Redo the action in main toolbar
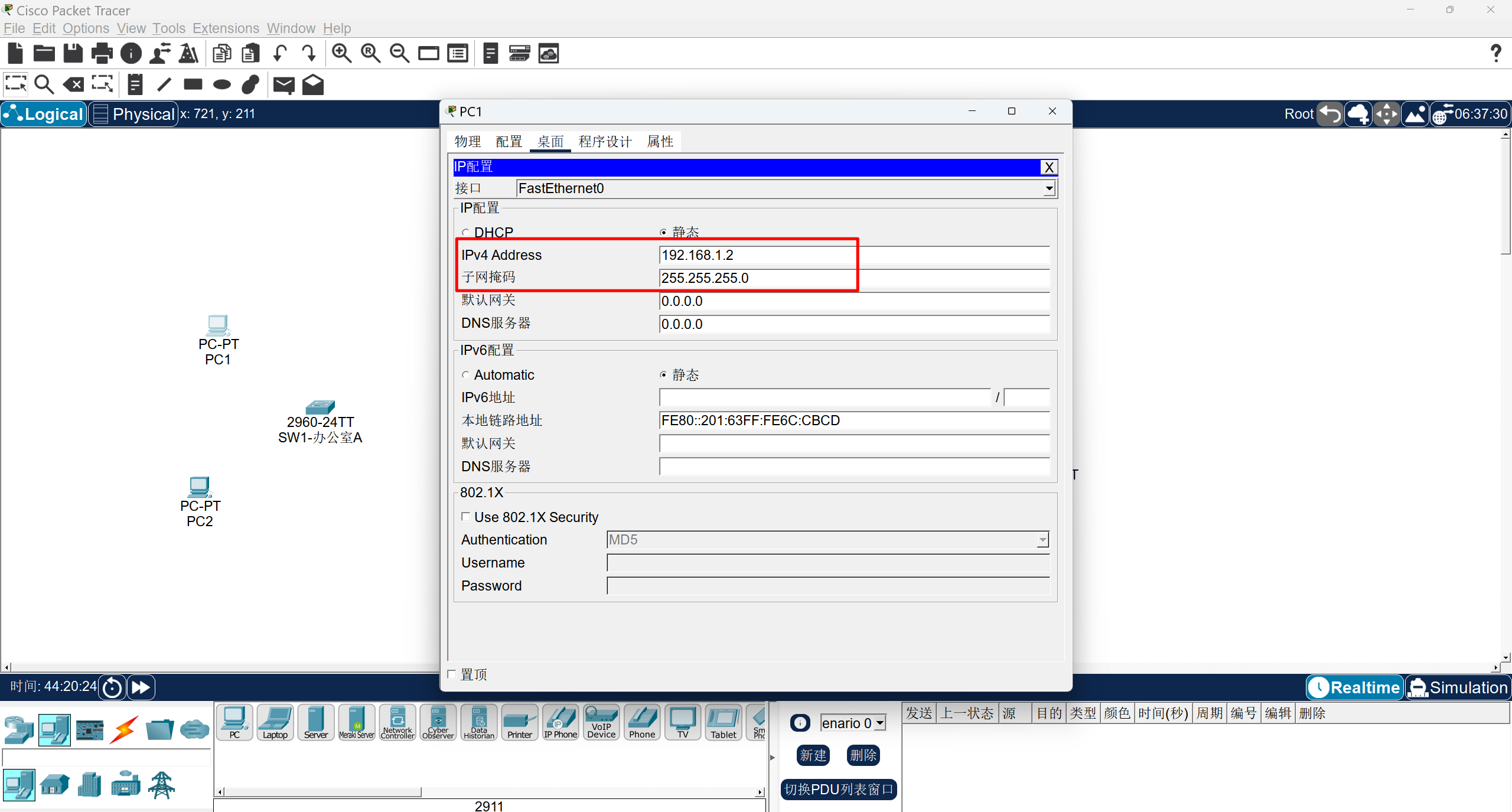This screenshot has height=812, width=1512. [309, 53]
